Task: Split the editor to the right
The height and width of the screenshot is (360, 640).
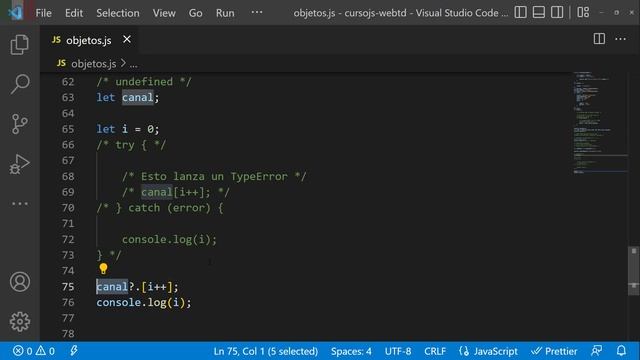Action: pos(599,39)
